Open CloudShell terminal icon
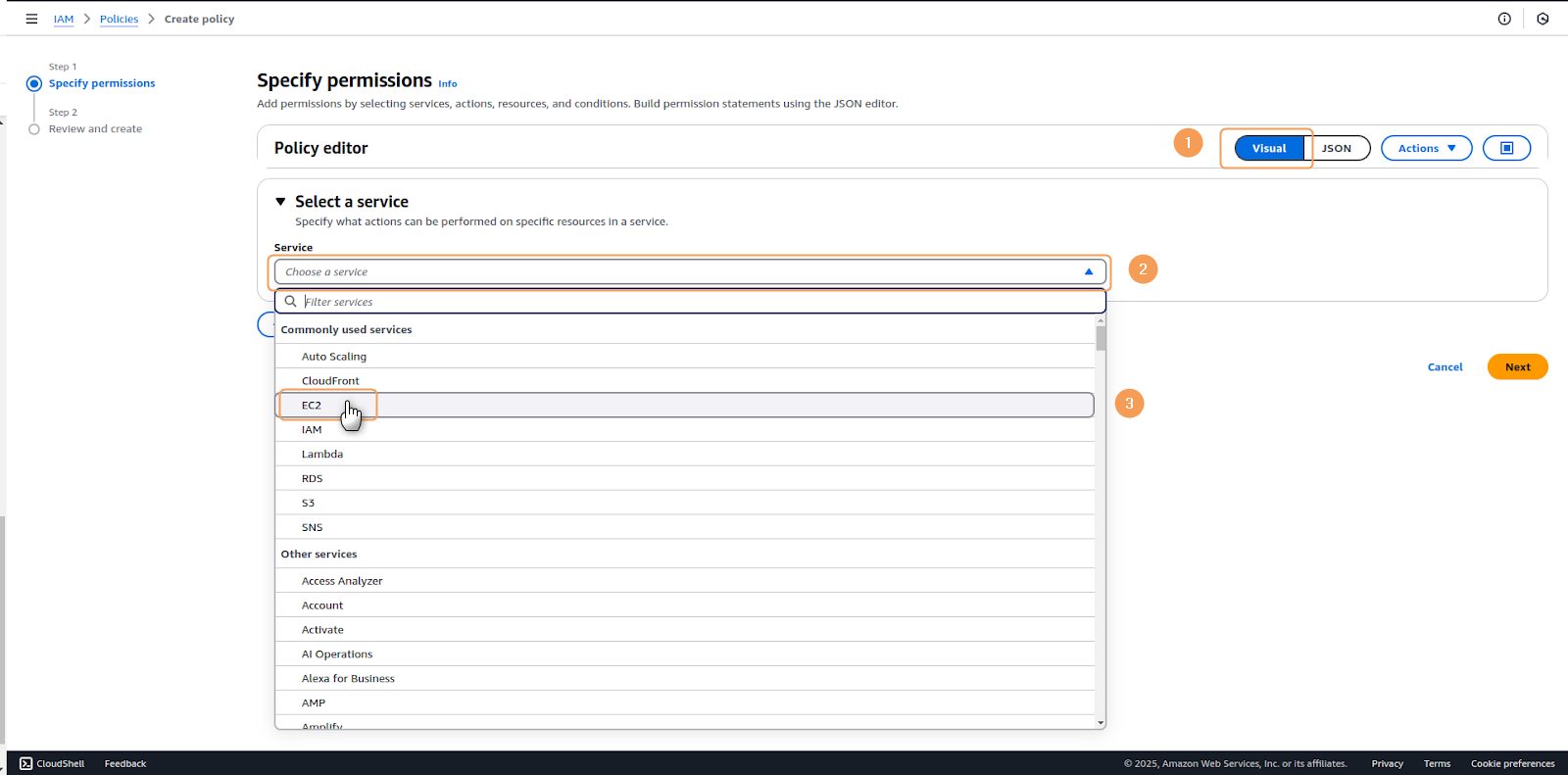Screen dimensions: 1568x775 (26, 763)
